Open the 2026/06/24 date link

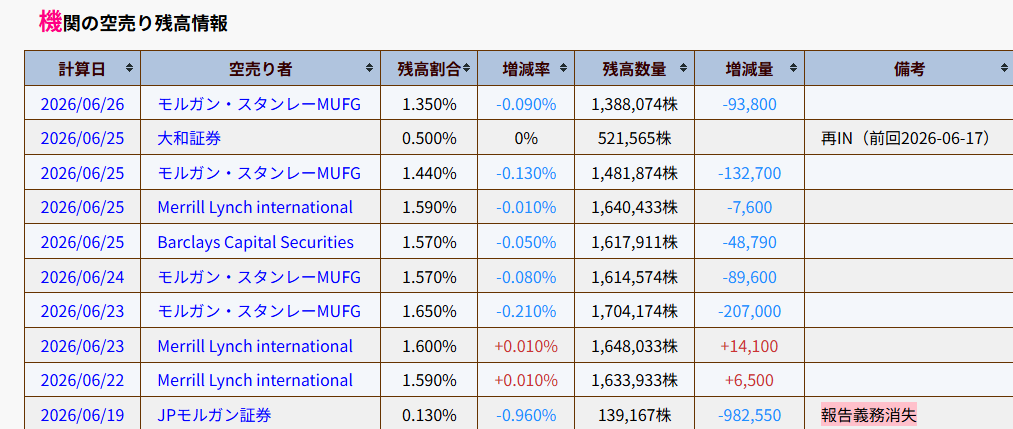pyautogui.click(x=82, y=277)
